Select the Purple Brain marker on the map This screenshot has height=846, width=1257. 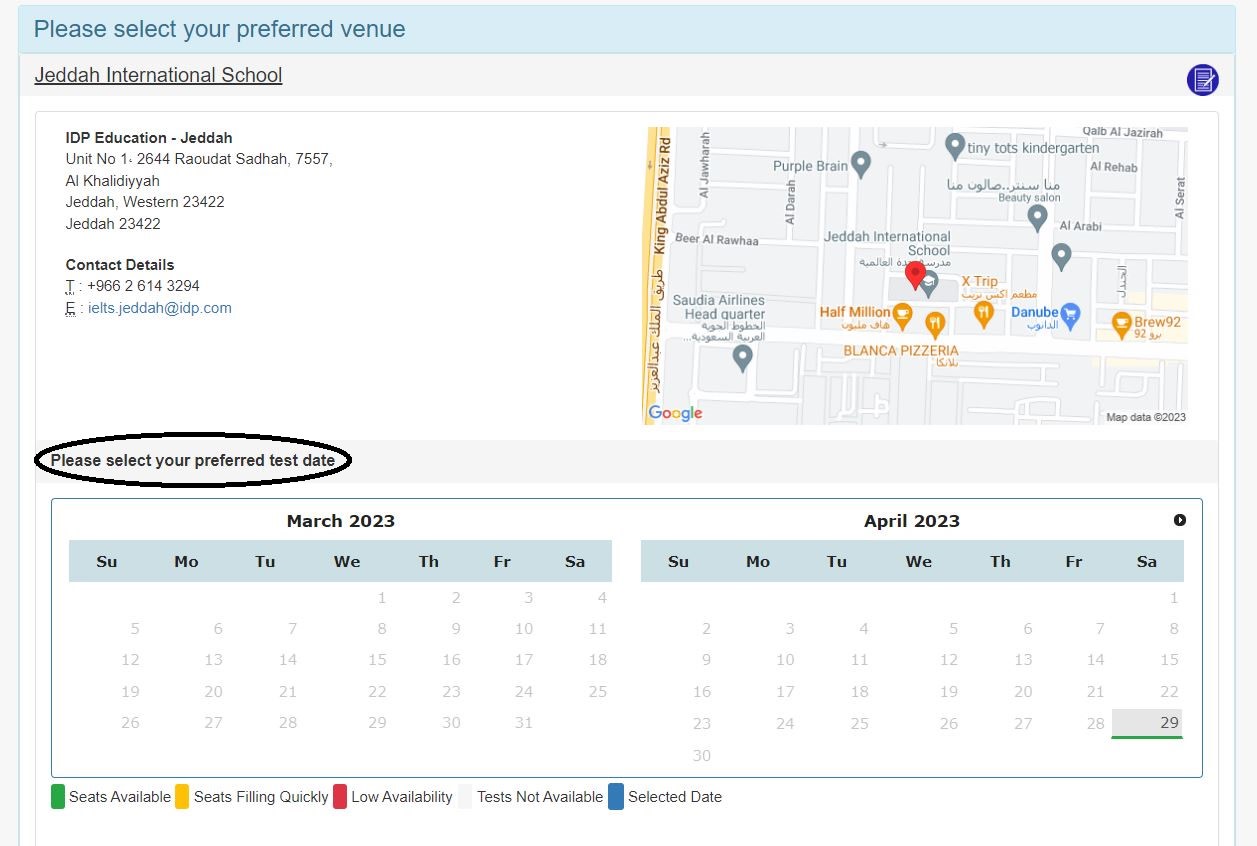point(861,163)
